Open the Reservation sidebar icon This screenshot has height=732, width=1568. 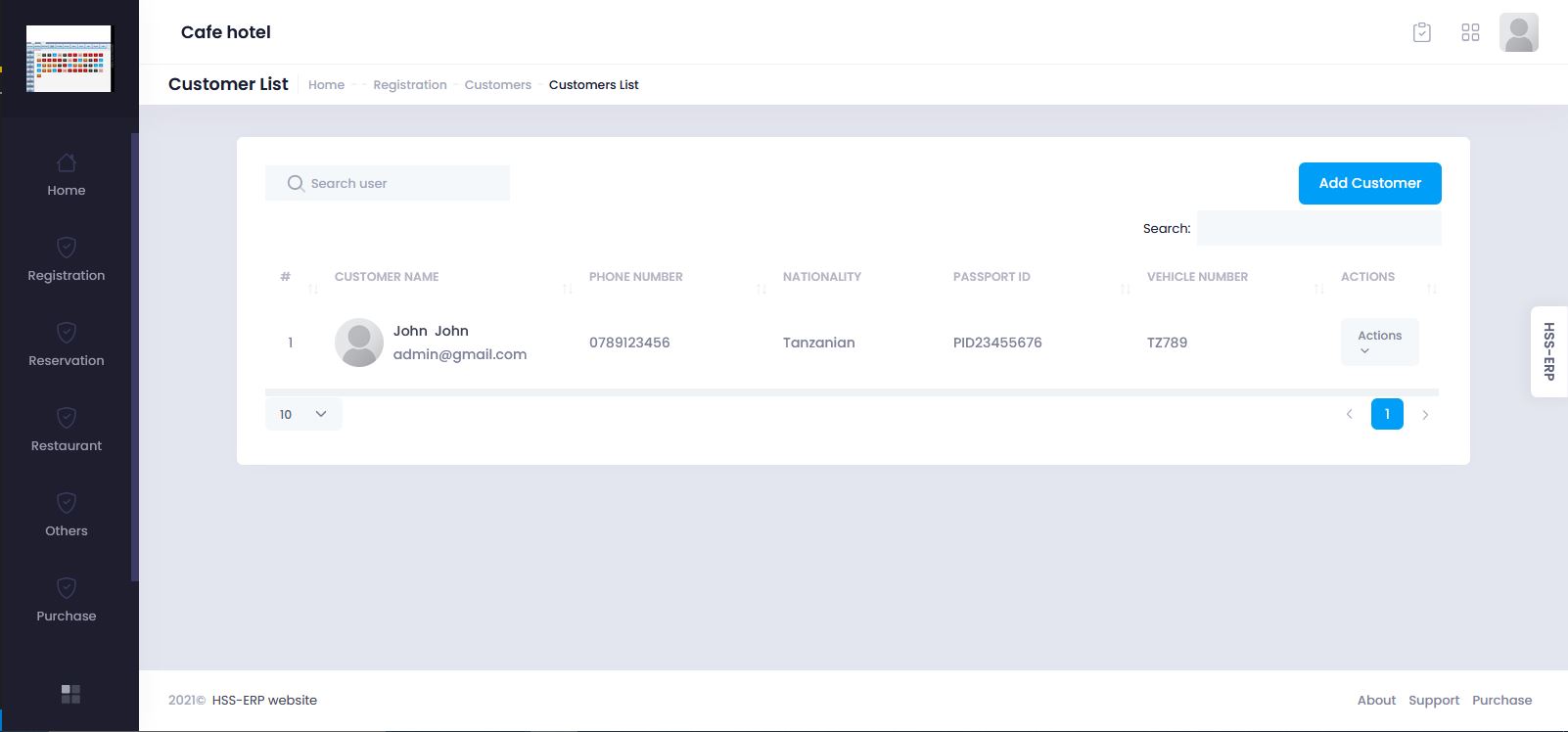67,333
